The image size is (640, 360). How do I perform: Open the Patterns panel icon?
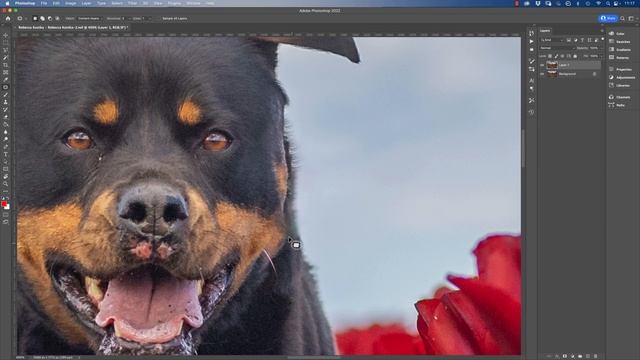611,58
